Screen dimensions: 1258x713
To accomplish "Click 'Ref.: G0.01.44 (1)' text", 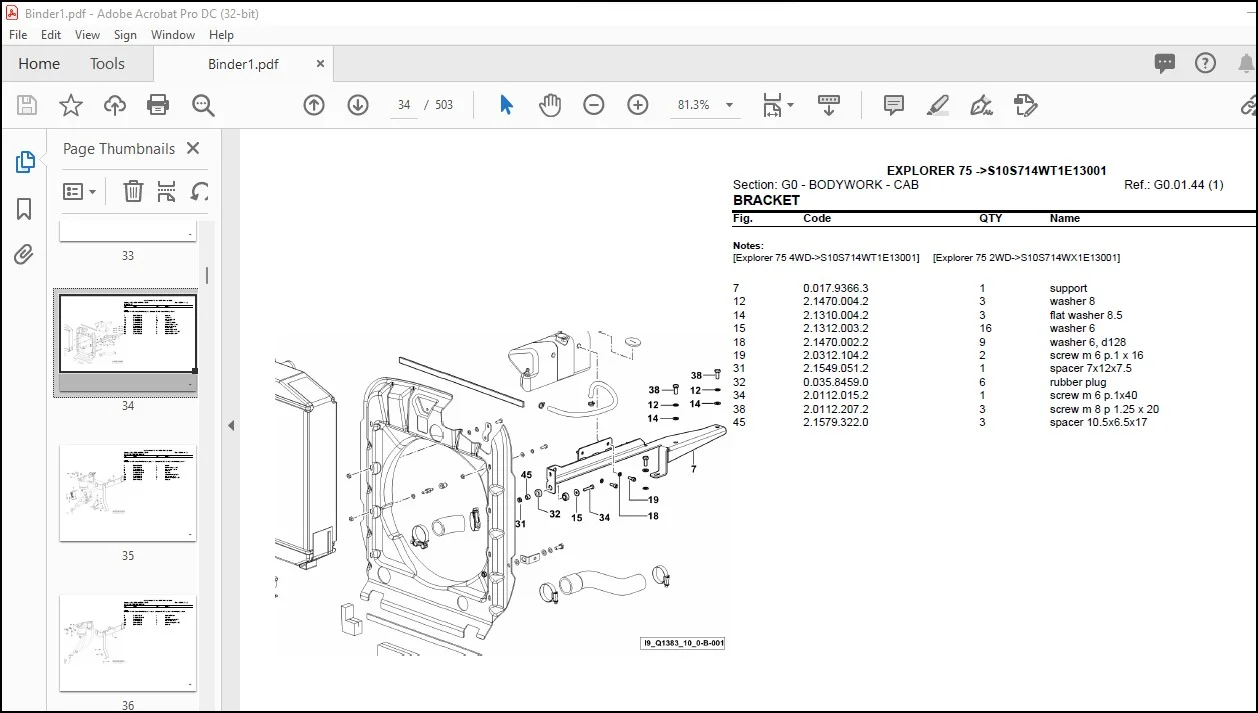I will point(1173,185).
